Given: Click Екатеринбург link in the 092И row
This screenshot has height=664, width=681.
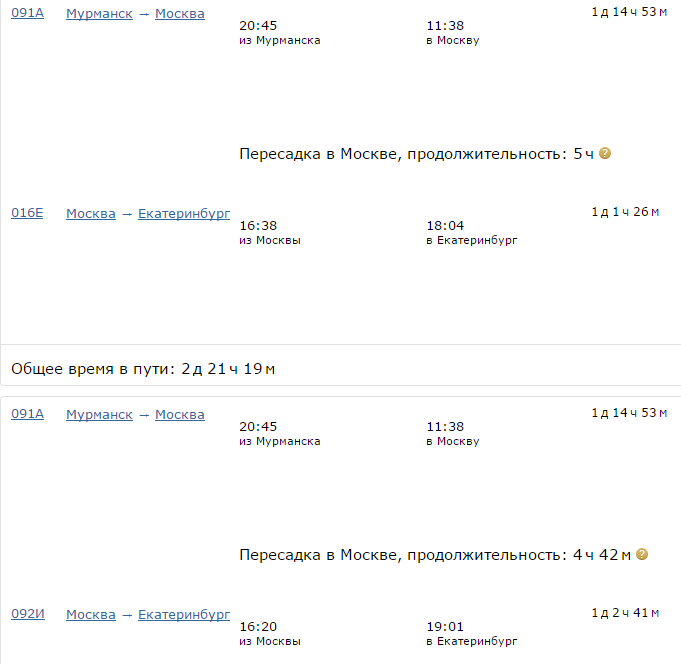Looking at the screenshot, I should tap(184, 614).
